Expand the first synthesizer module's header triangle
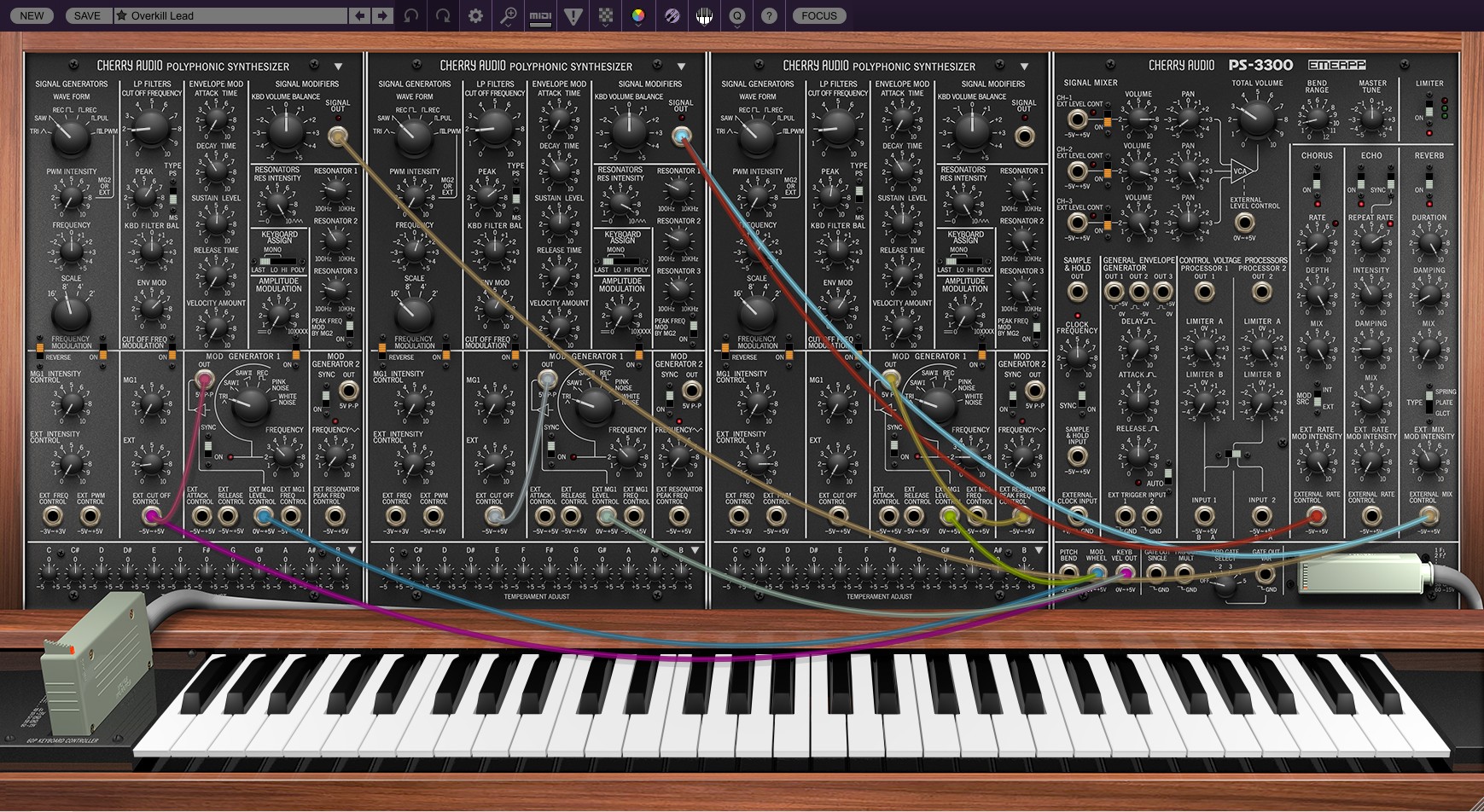1484x812 pixels. point(338,66)
